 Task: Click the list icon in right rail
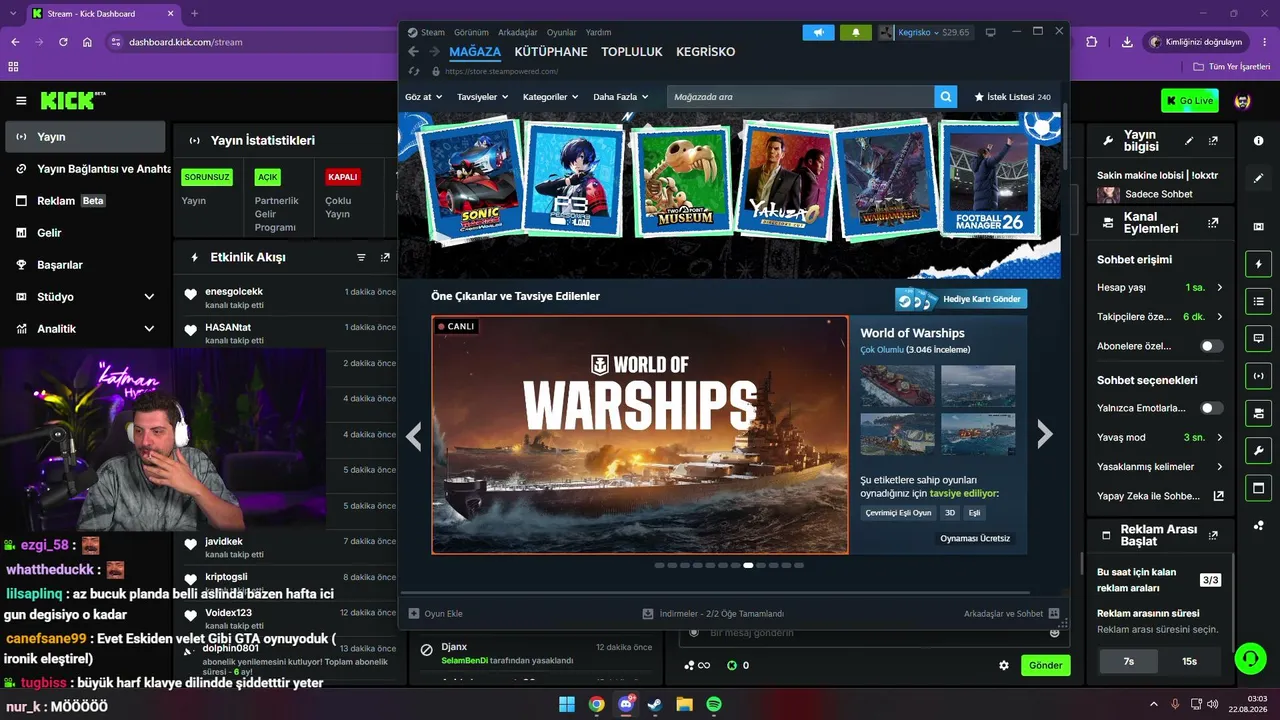tap(1258, 301)
